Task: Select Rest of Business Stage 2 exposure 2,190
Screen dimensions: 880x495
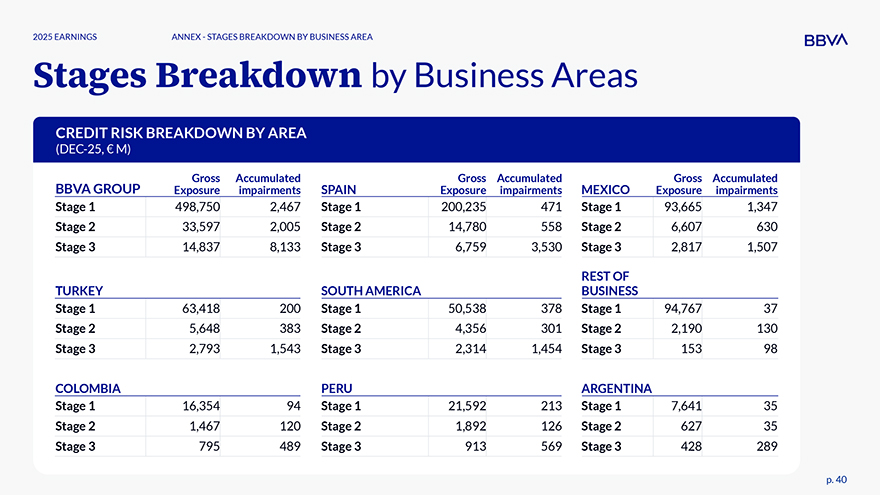Action: (686, 329)
